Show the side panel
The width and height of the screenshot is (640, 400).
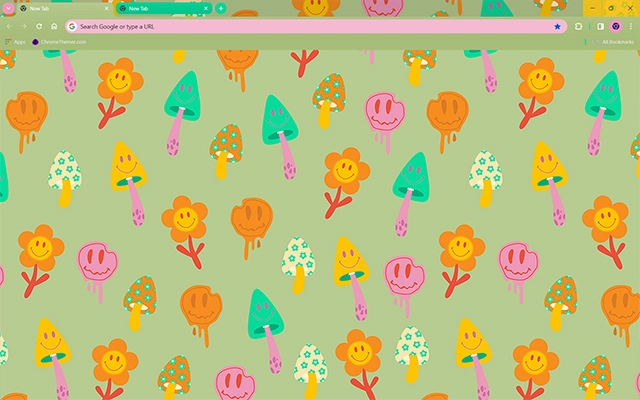[600, 27]
